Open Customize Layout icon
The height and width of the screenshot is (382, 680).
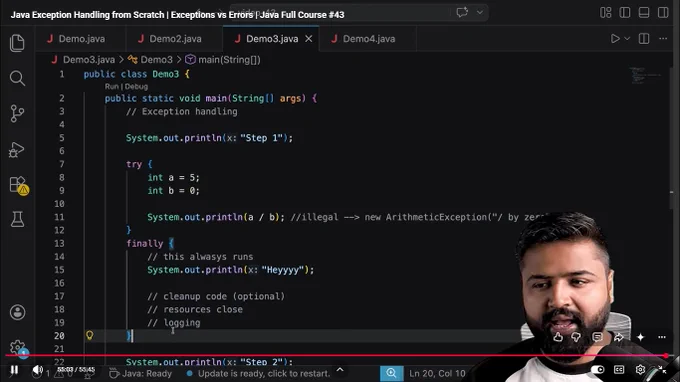(605, 13)
